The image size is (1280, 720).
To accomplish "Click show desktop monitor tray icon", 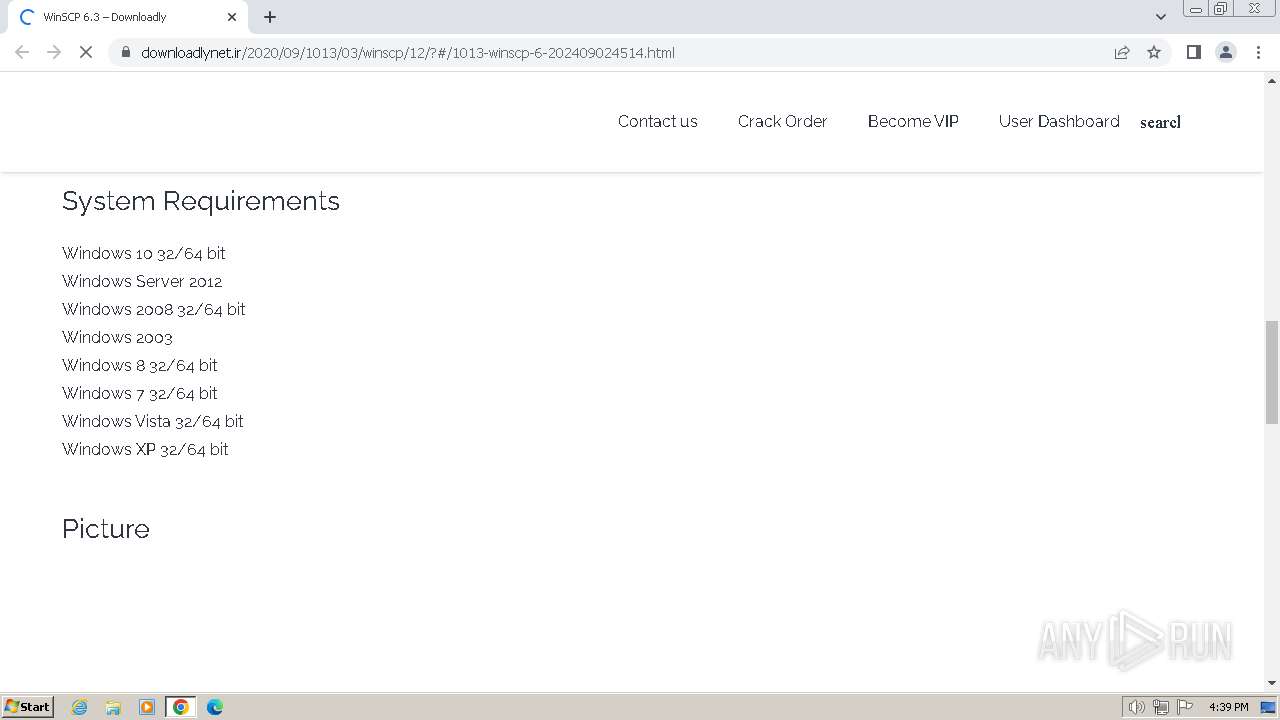I will (x=1268, y=707).
